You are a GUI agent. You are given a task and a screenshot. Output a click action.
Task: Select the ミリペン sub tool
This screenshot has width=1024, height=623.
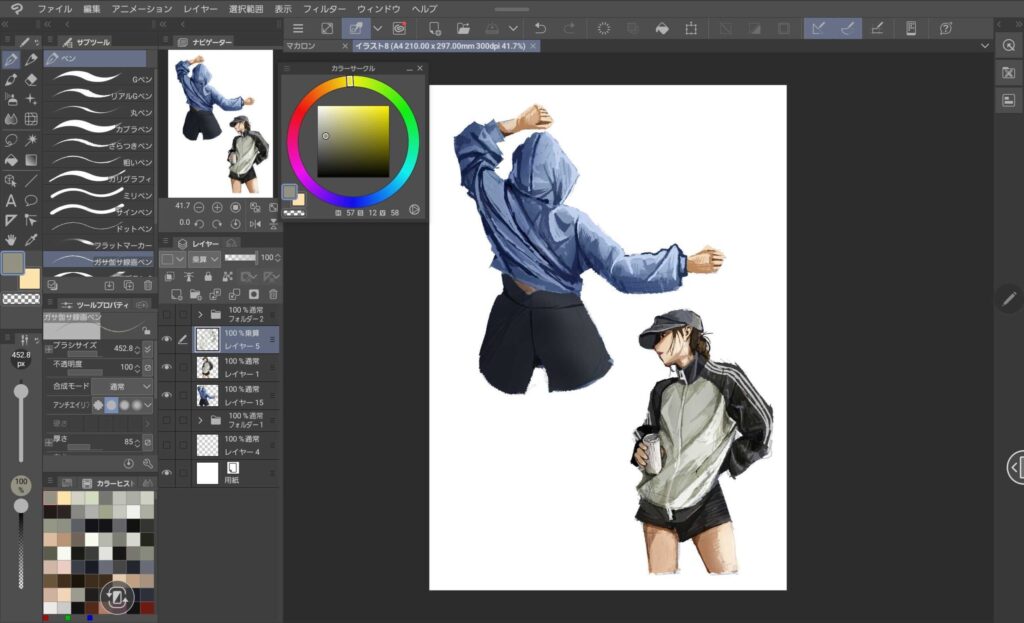(x=99, y=195)
